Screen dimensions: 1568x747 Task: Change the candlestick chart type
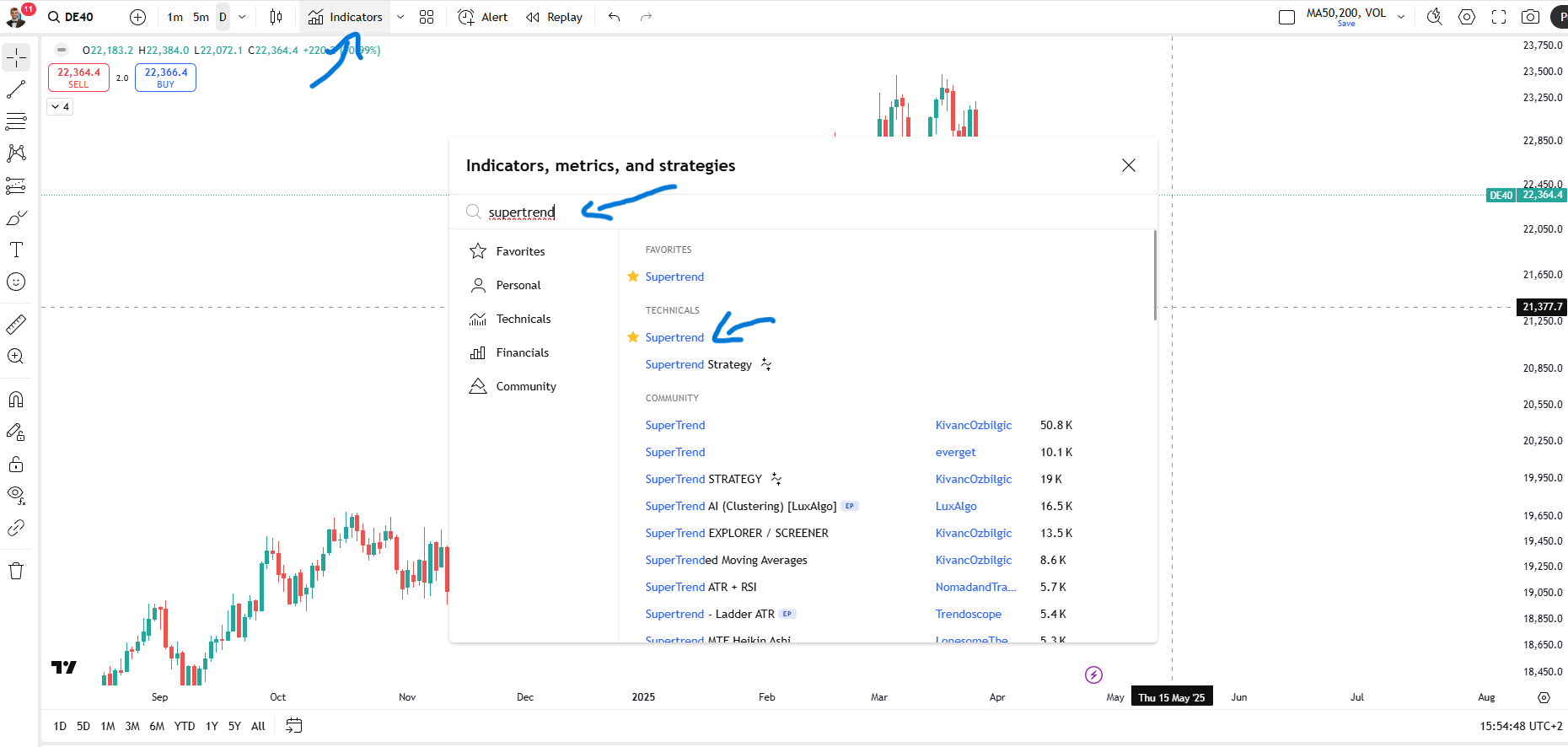276,17
